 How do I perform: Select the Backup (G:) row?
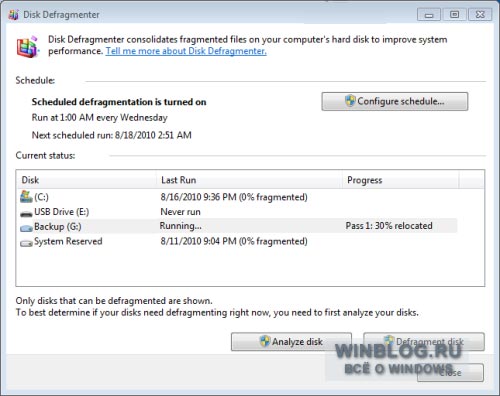(x=238, y=226)
